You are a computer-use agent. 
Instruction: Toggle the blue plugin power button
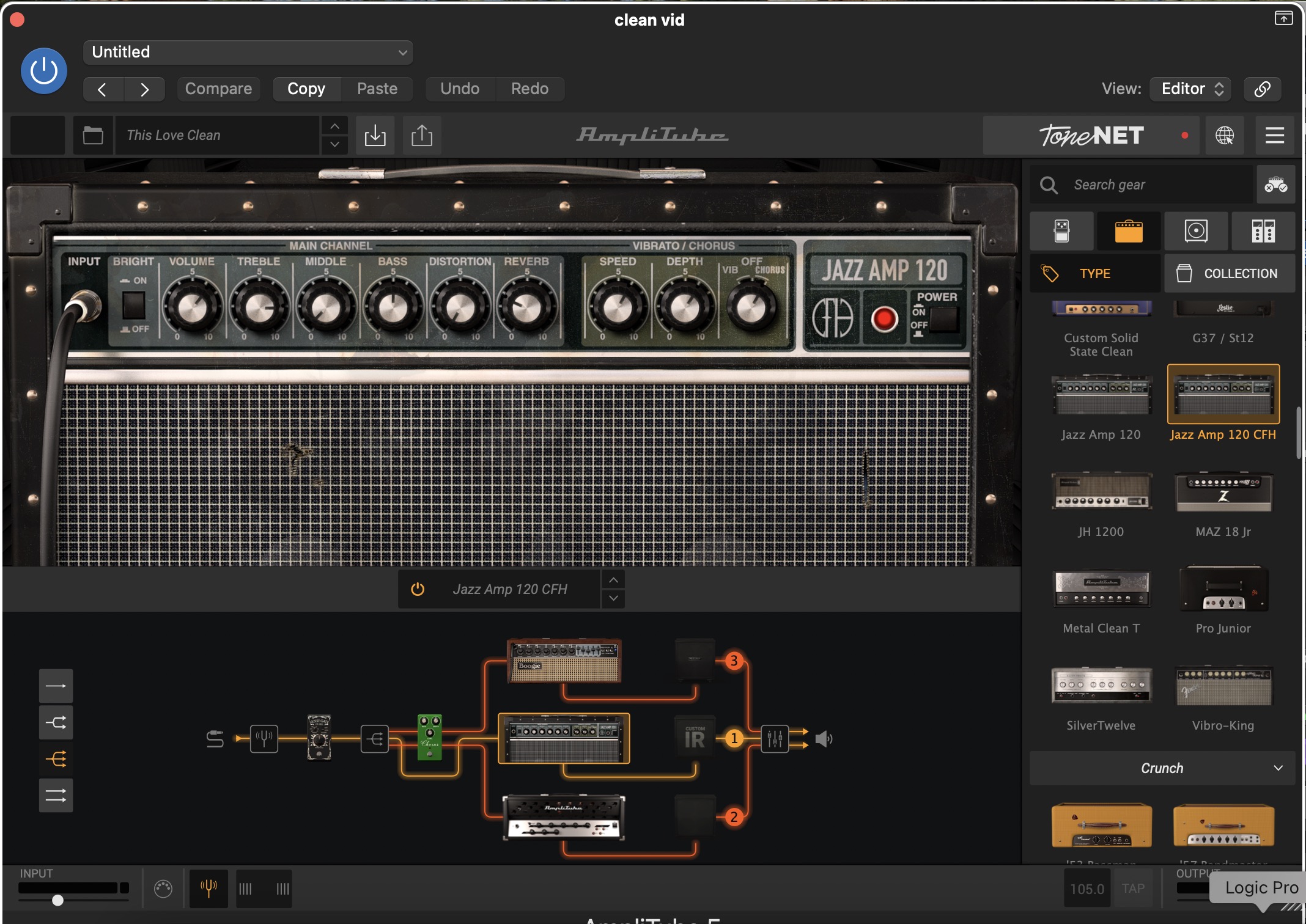[x=44, y=71]
